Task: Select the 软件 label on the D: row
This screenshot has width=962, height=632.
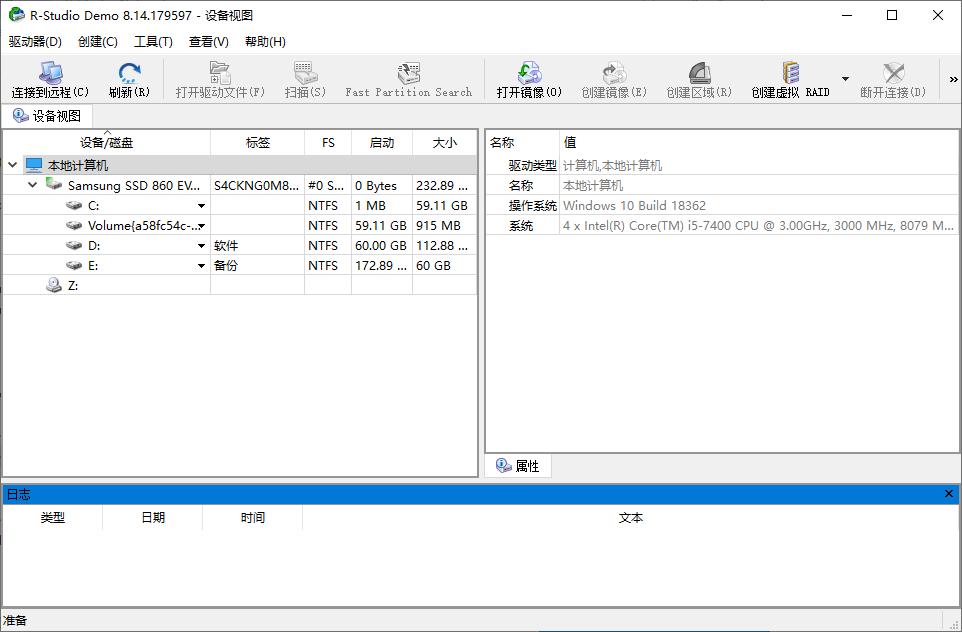Action: [226, 245]
